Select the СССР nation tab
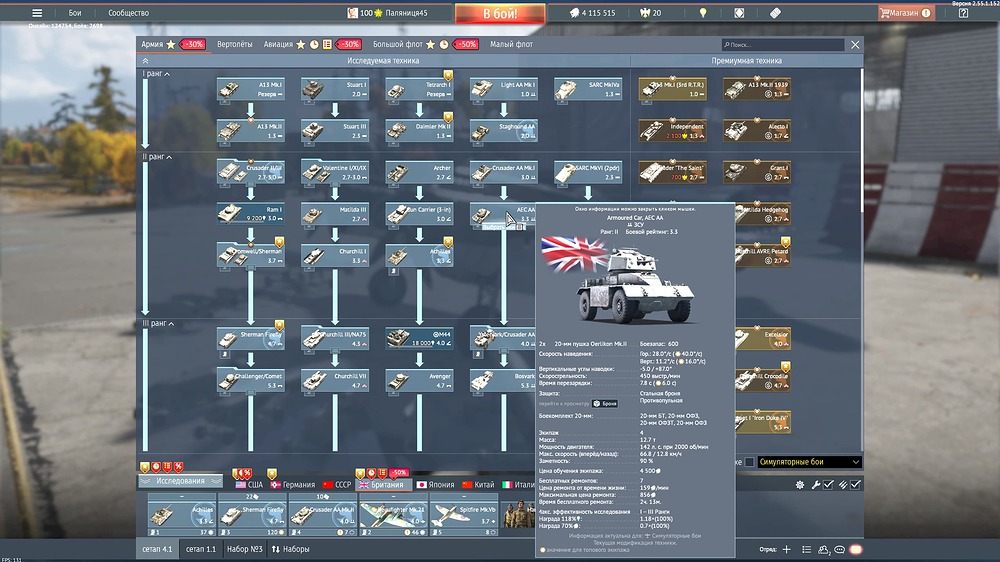The image size is (1000, 562). click(x=337, y=485)
